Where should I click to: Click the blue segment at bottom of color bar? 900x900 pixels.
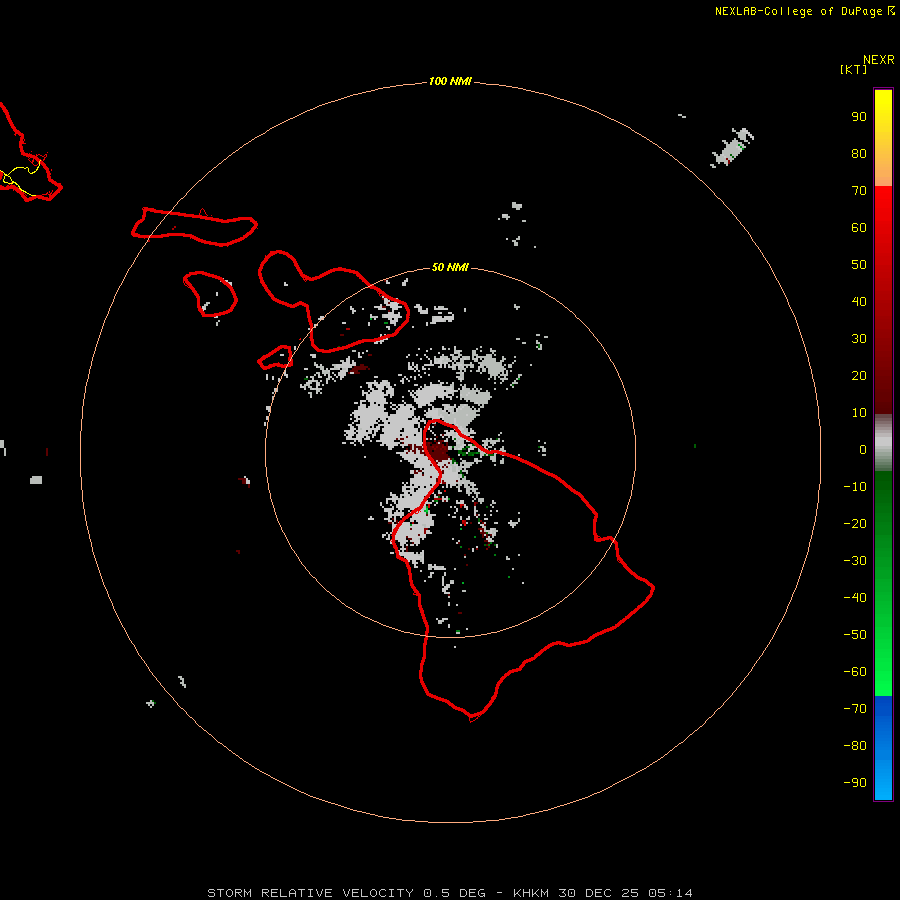[x=883, y=748]
